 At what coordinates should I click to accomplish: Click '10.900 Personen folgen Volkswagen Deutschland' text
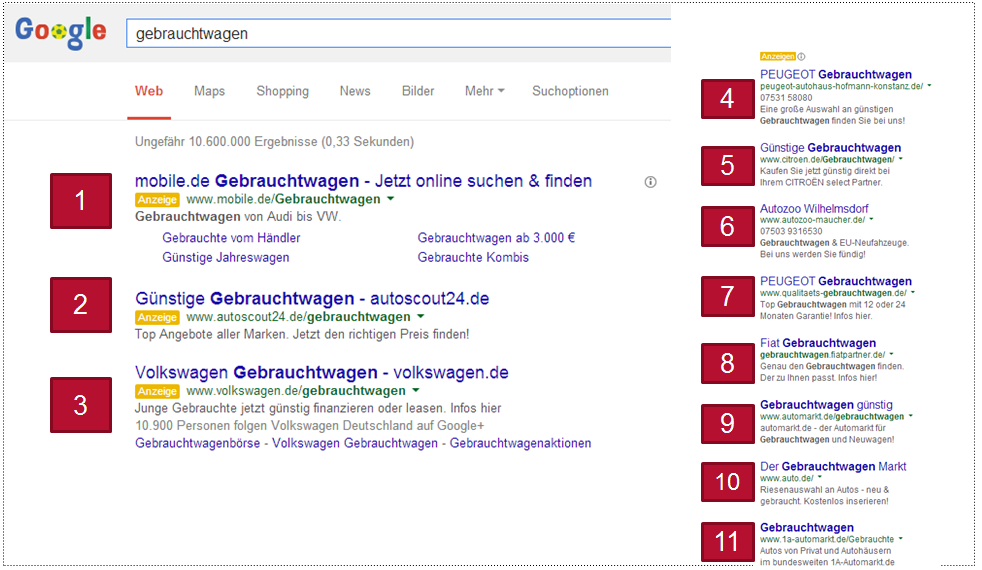[x=309, y=426]
